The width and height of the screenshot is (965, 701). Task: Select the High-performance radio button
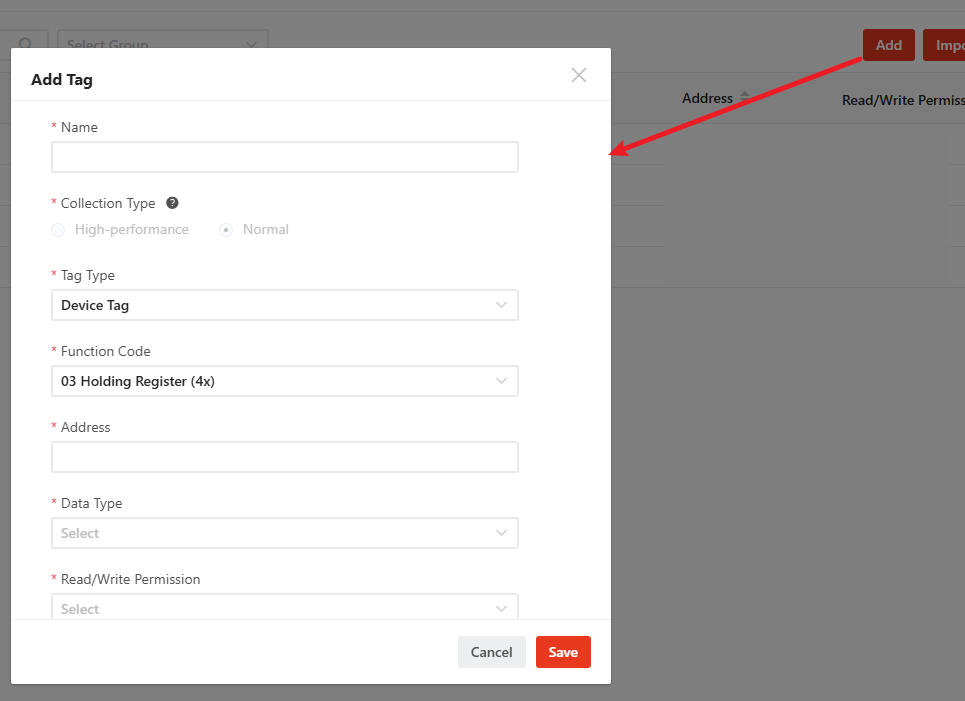pos(58,230)
